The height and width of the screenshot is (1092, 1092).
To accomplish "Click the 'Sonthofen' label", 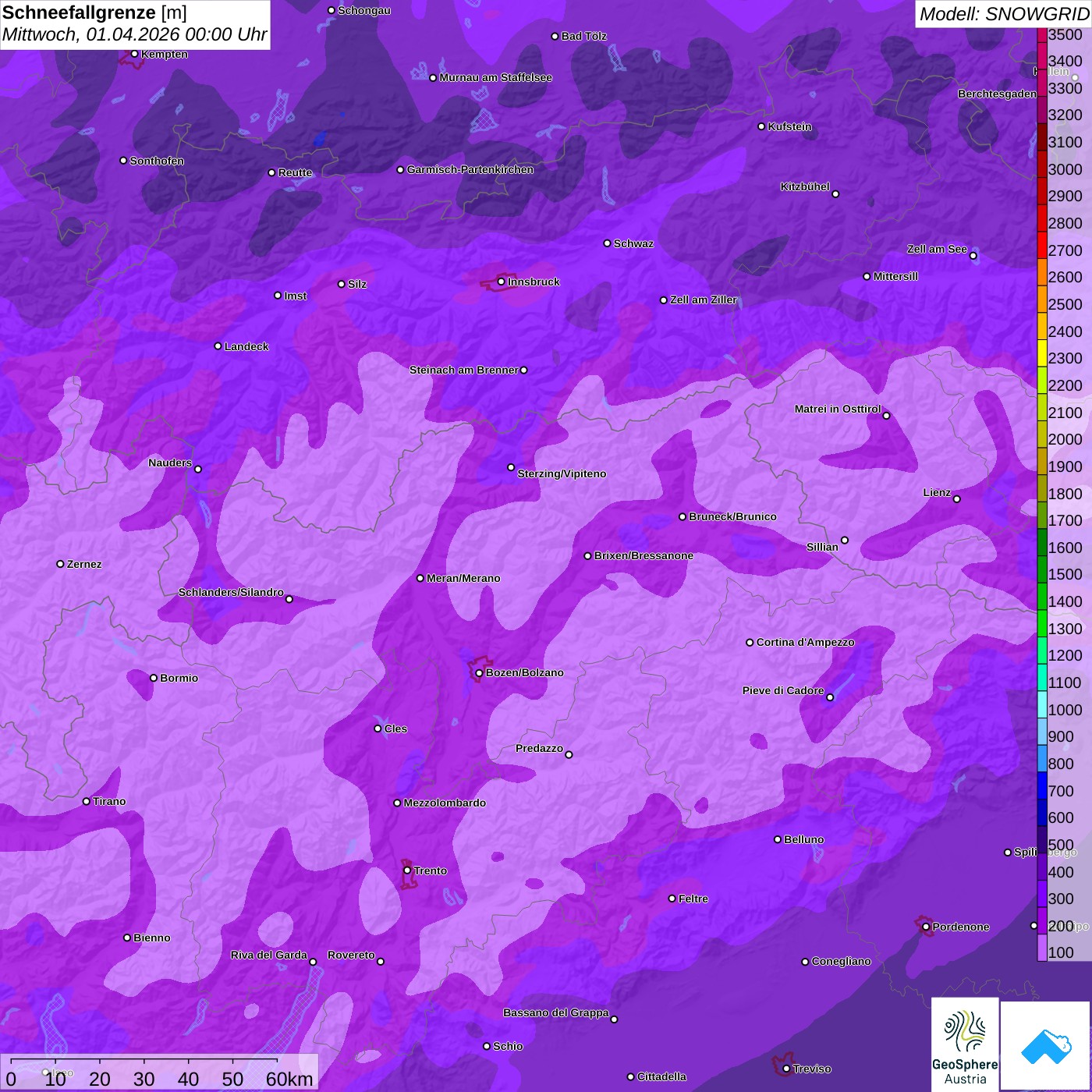I will [x=157, y=161].
